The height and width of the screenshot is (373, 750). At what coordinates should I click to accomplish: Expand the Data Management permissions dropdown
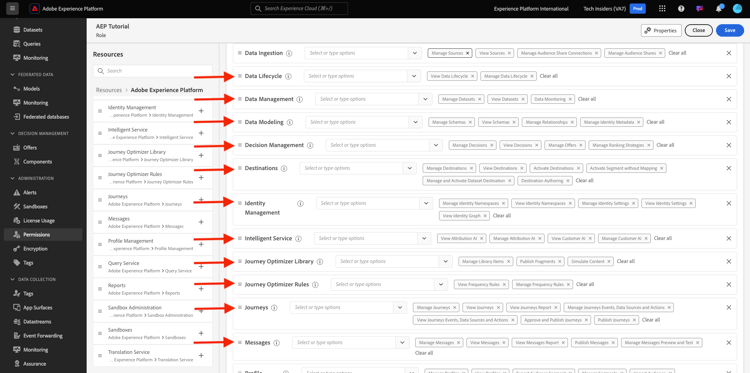point(426,99)
